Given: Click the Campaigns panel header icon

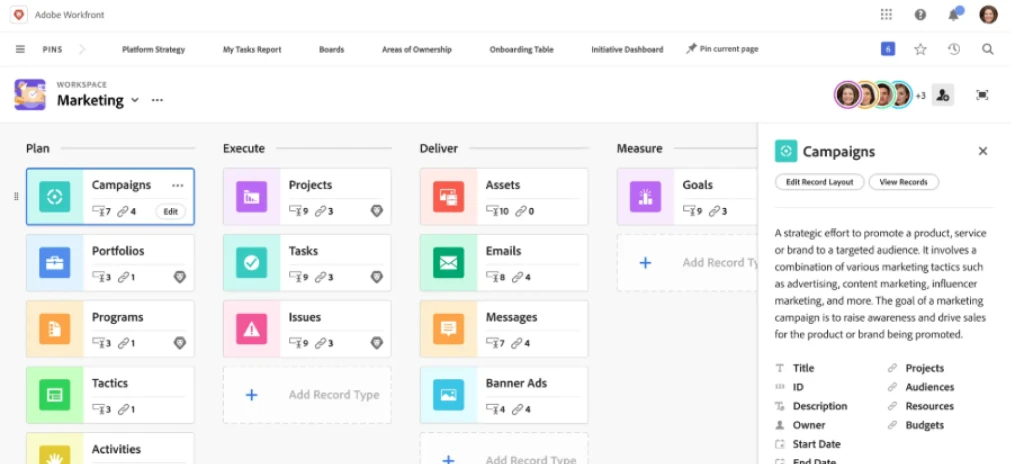Looking at the screenshot, I should click(x=786, y=151).
